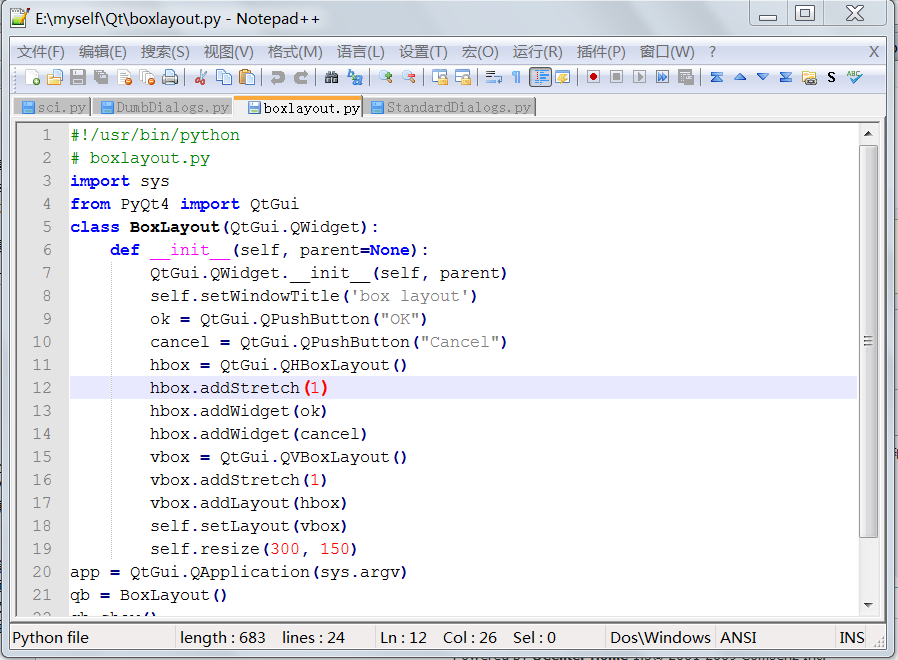Open the 语言(L) language menu
This screenshot has width=898, height=660.
(360, 52)
